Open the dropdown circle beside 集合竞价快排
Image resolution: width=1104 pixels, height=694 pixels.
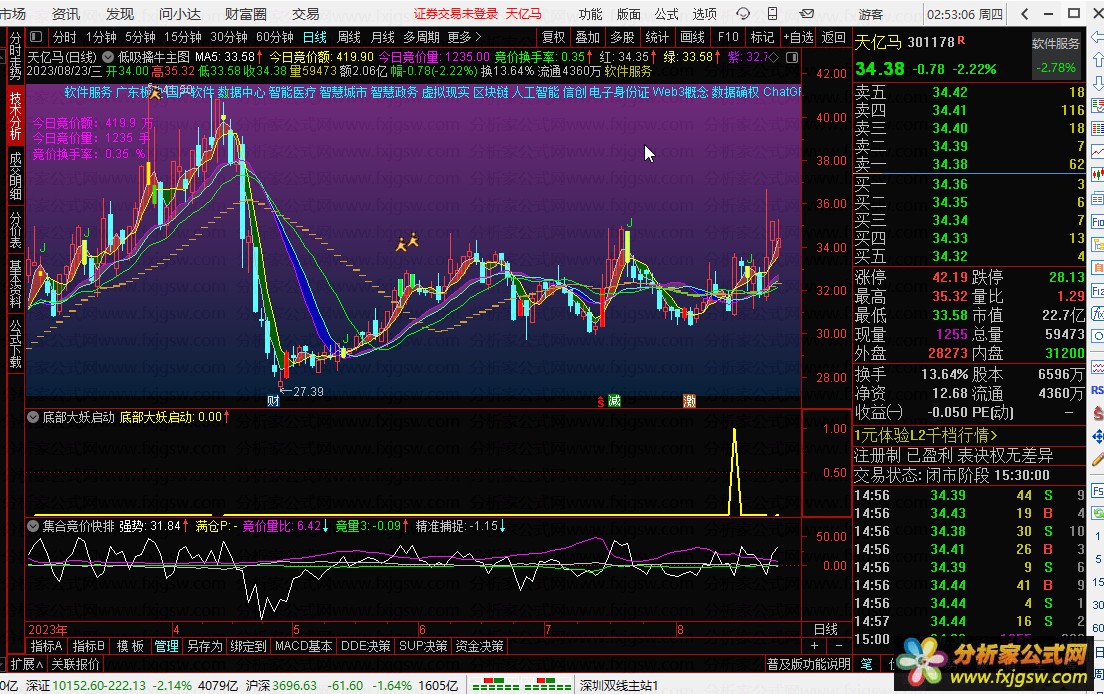(33, 526)
